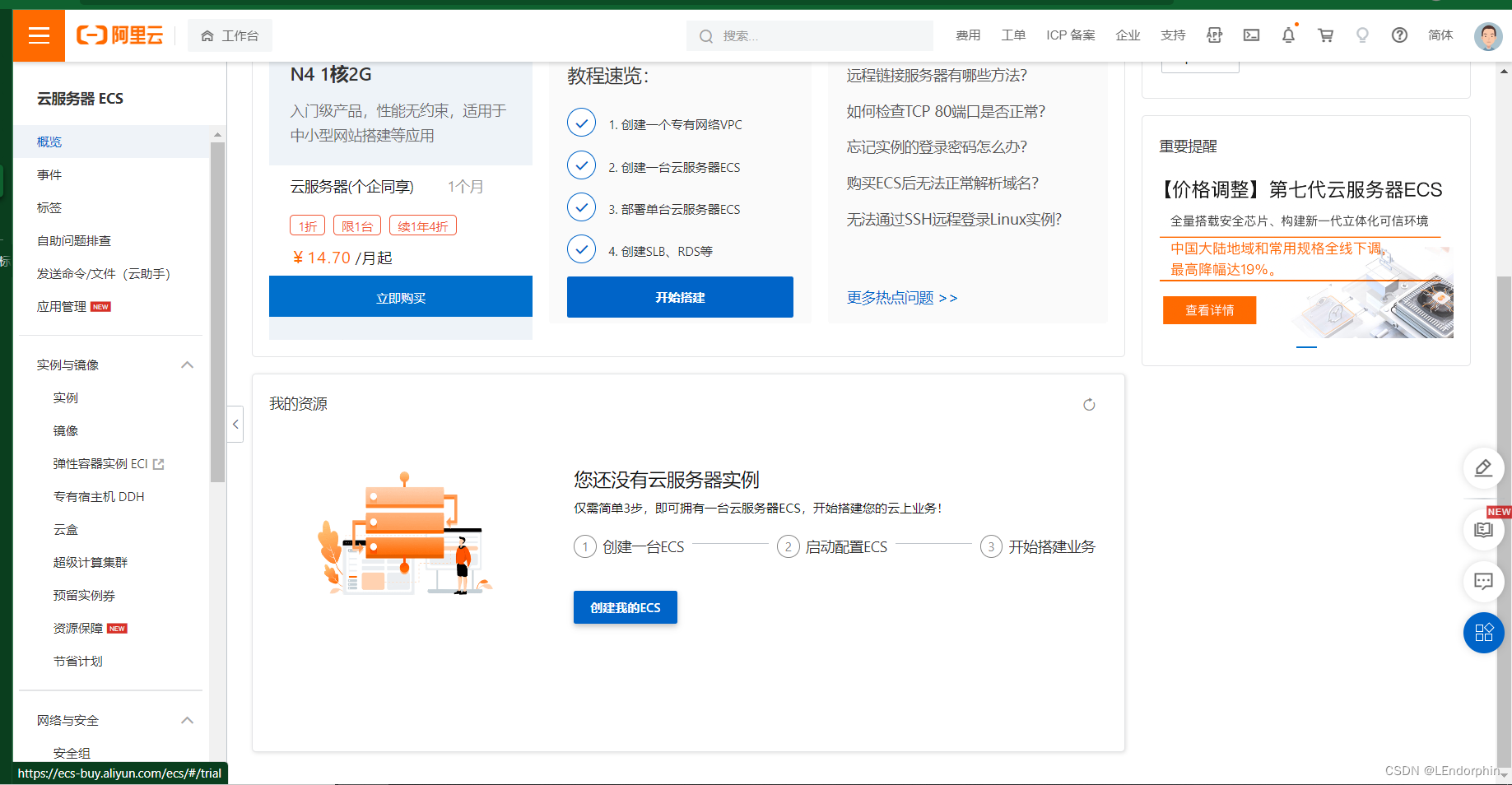The width and height of the screenshot is (1512, 785).
Task: Collapse the 实例与镜像 section
Action: (187, 365)
